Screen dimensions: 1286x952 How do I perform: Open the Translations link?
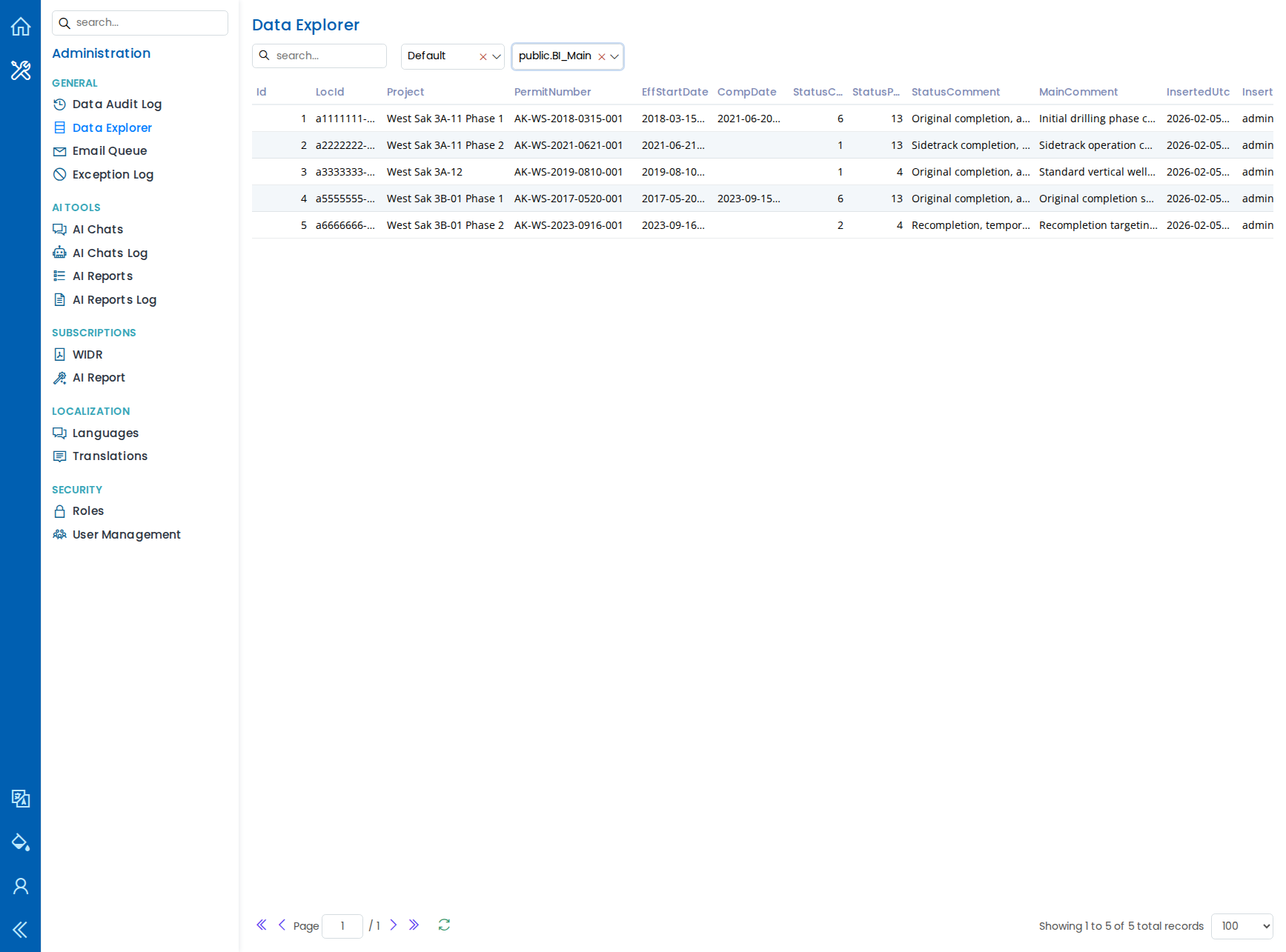click(x=110, y=456)
